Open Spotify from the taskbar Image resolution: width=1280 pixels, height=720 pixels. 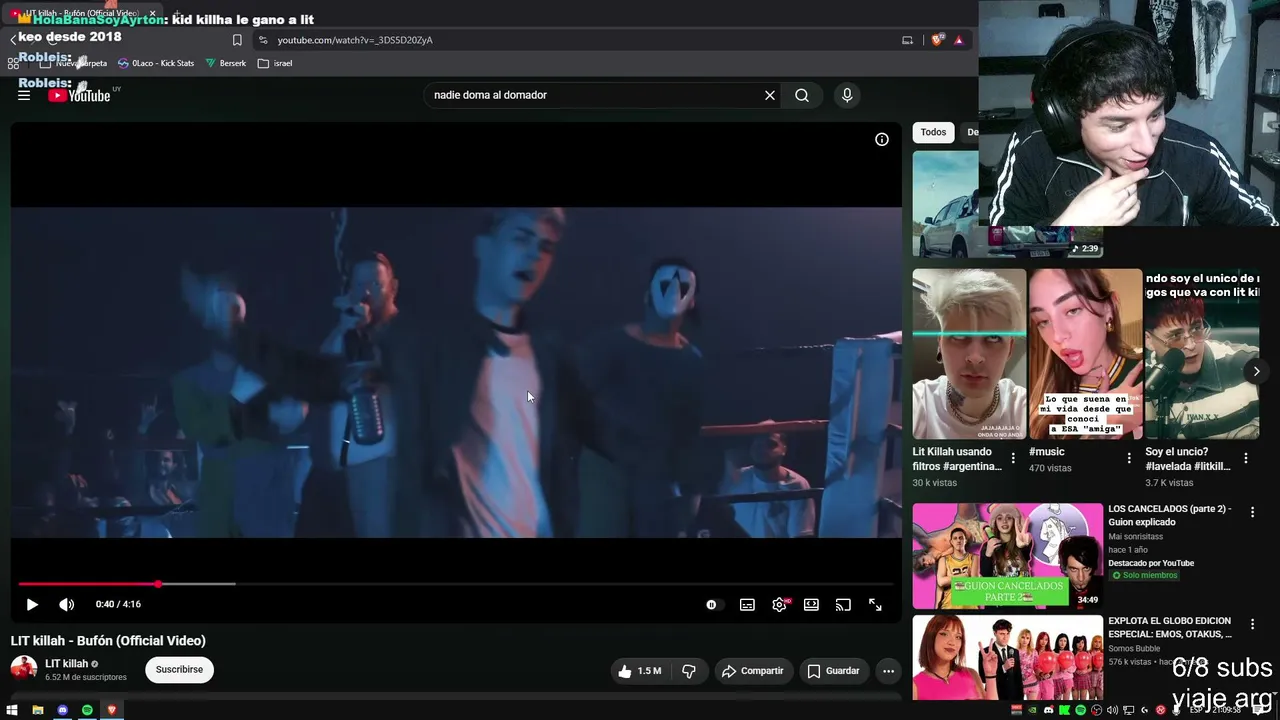87,710
